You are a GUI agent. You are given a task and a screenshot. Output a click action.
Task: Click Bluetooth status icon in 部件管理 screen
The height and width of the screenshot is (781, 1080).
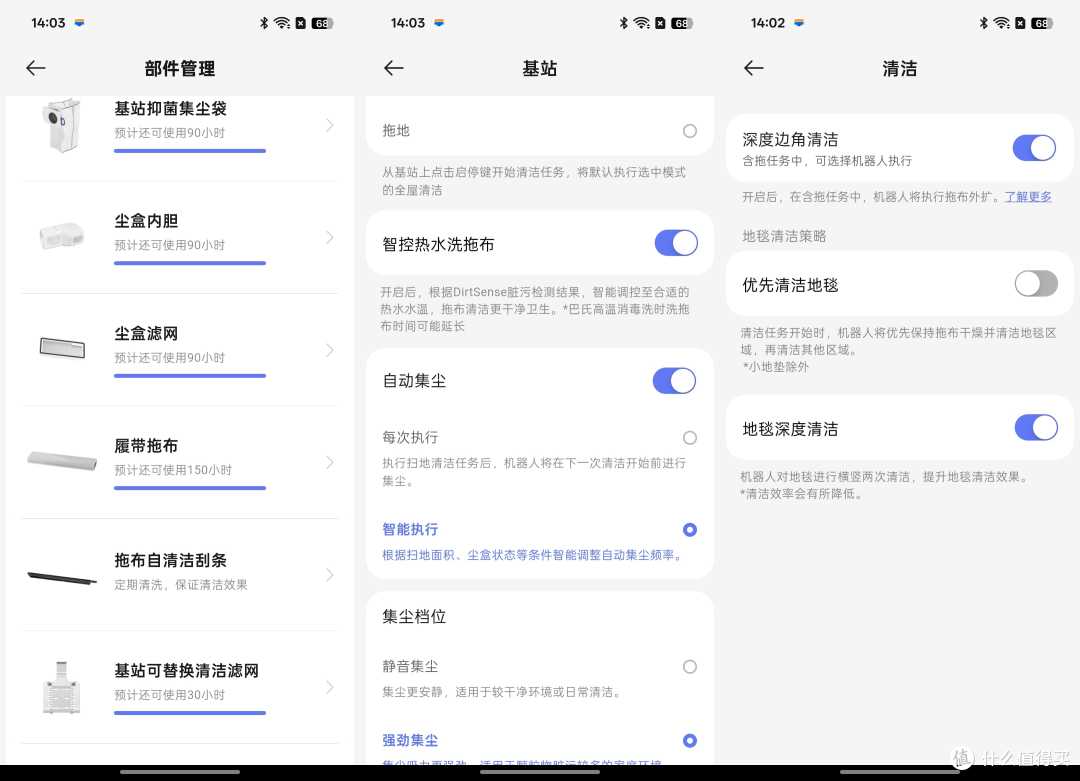(x=264, y=23)
